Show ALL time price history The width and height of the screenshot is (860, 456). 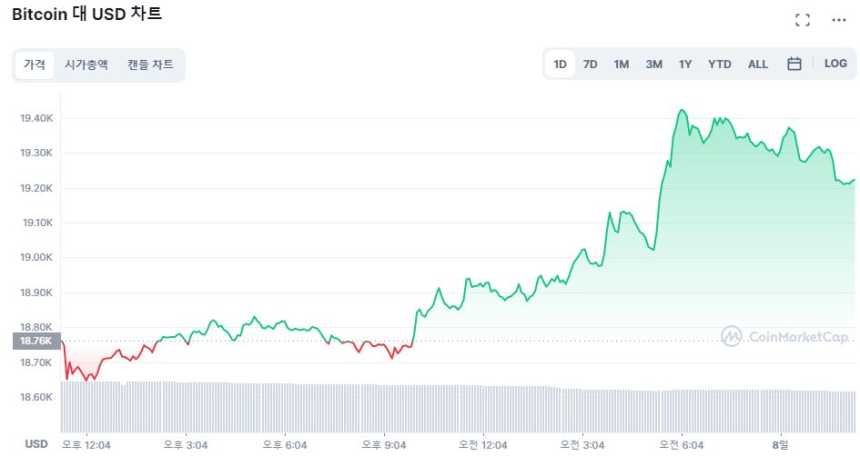click(758, 64)
